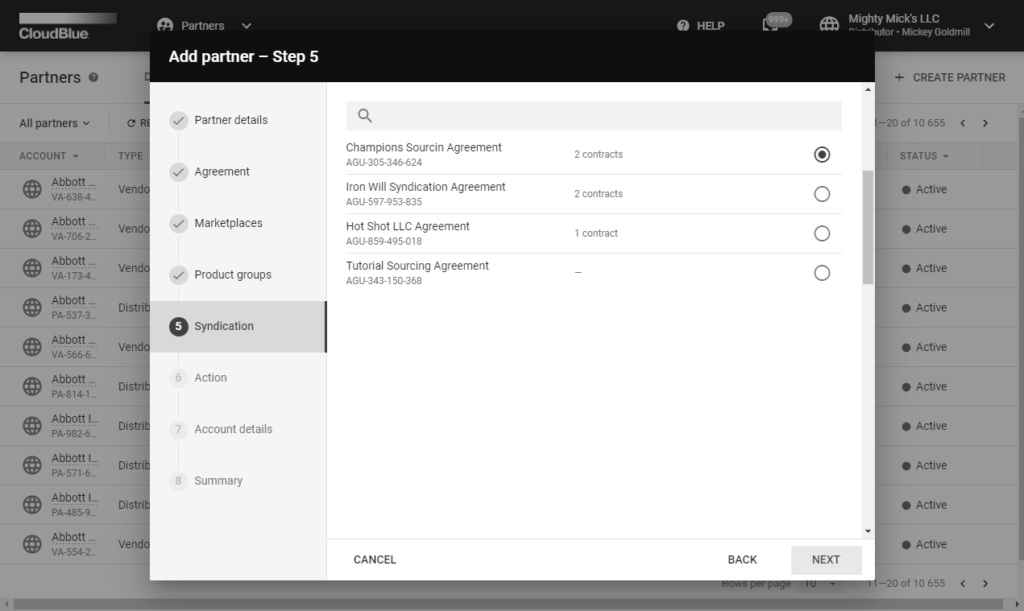This screenshot has width=1024, height=611.
Task: Click the globe icon next to Mighty Mick's LLC
Action: click(x=829, y=25)
